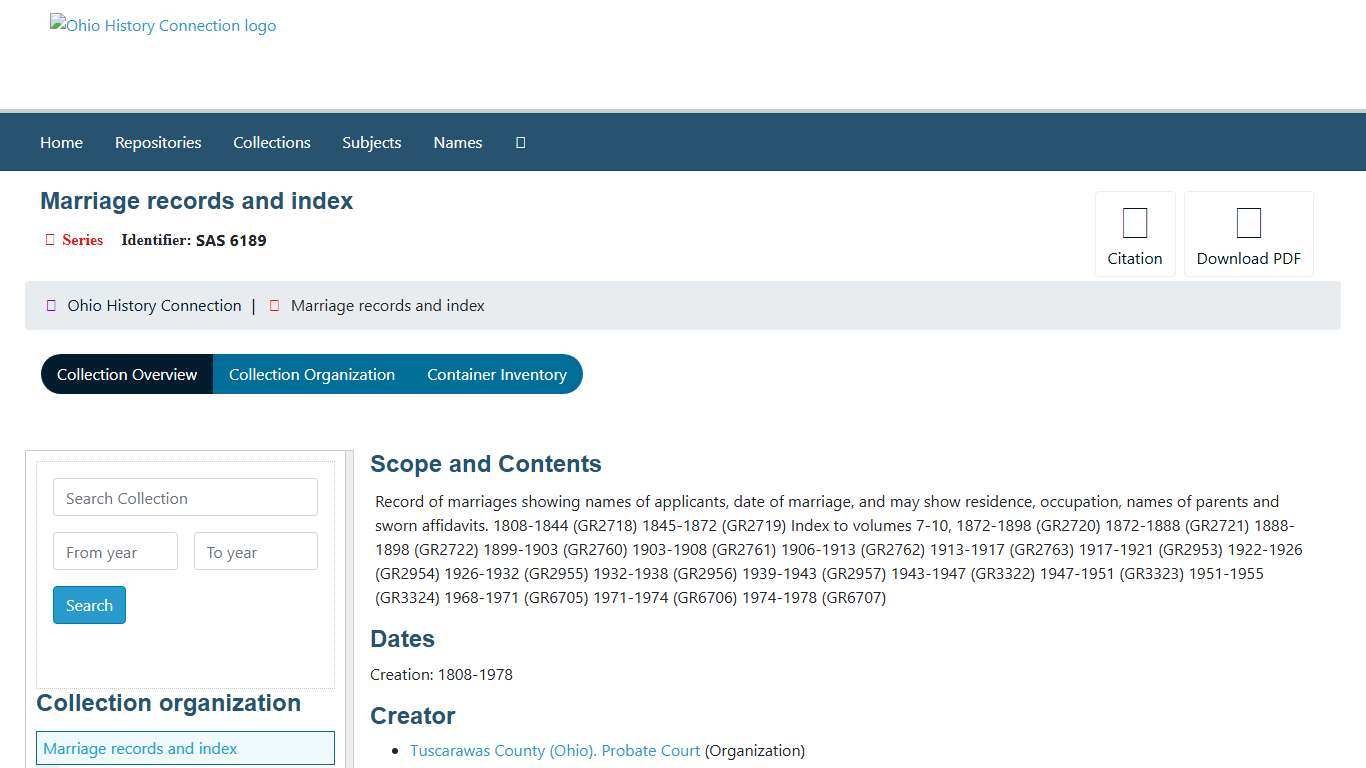Open the search icon in the navigation bar
This screenshot has width=1366, height=768.
click(x=520, y=142)
